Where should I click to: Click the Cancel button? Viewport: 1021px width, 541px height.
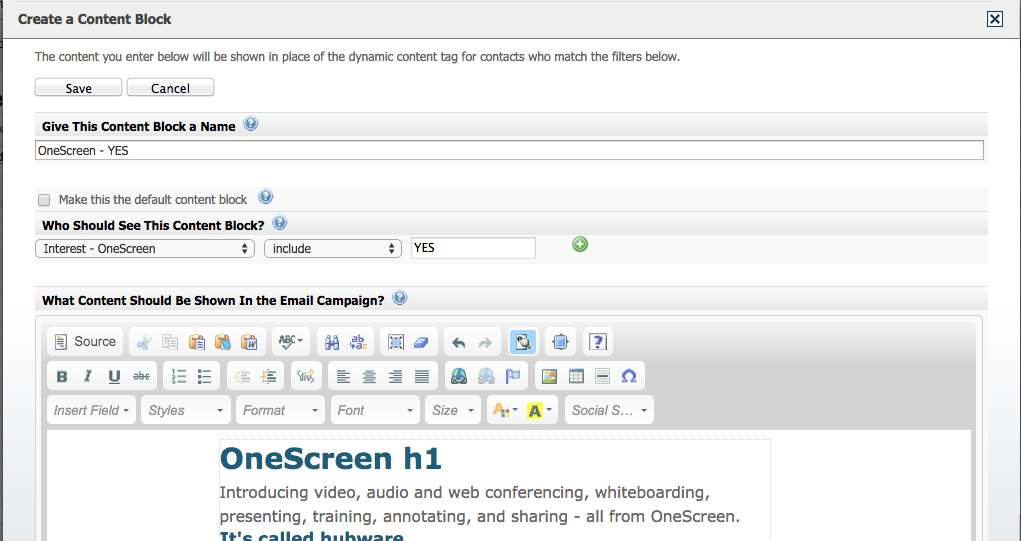click(170, 88)
